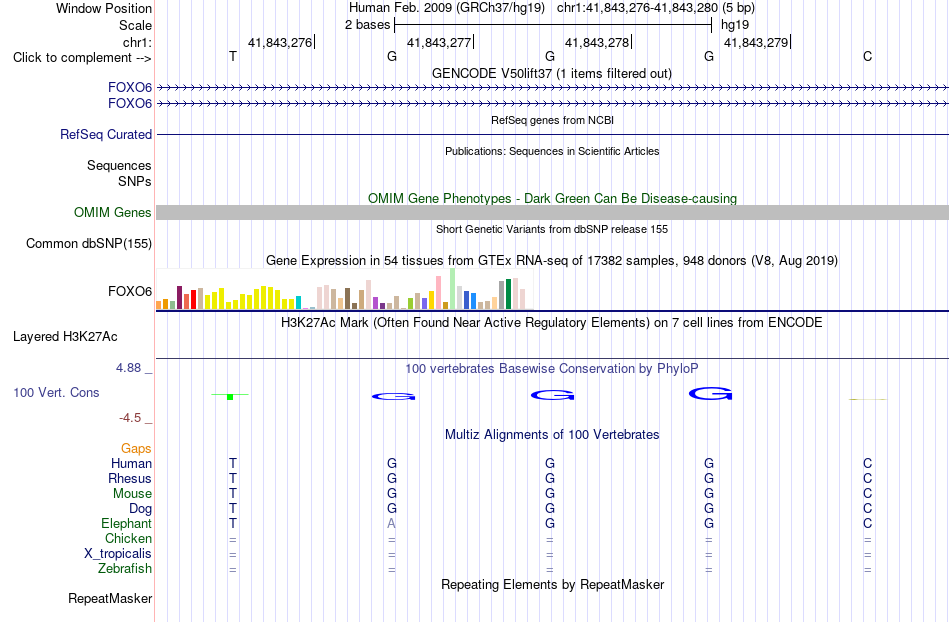Image resolution: width=950 pixels, height=622 pixels.
Task: Click the RepeatMasker track label
Action: tap(110, 598)
